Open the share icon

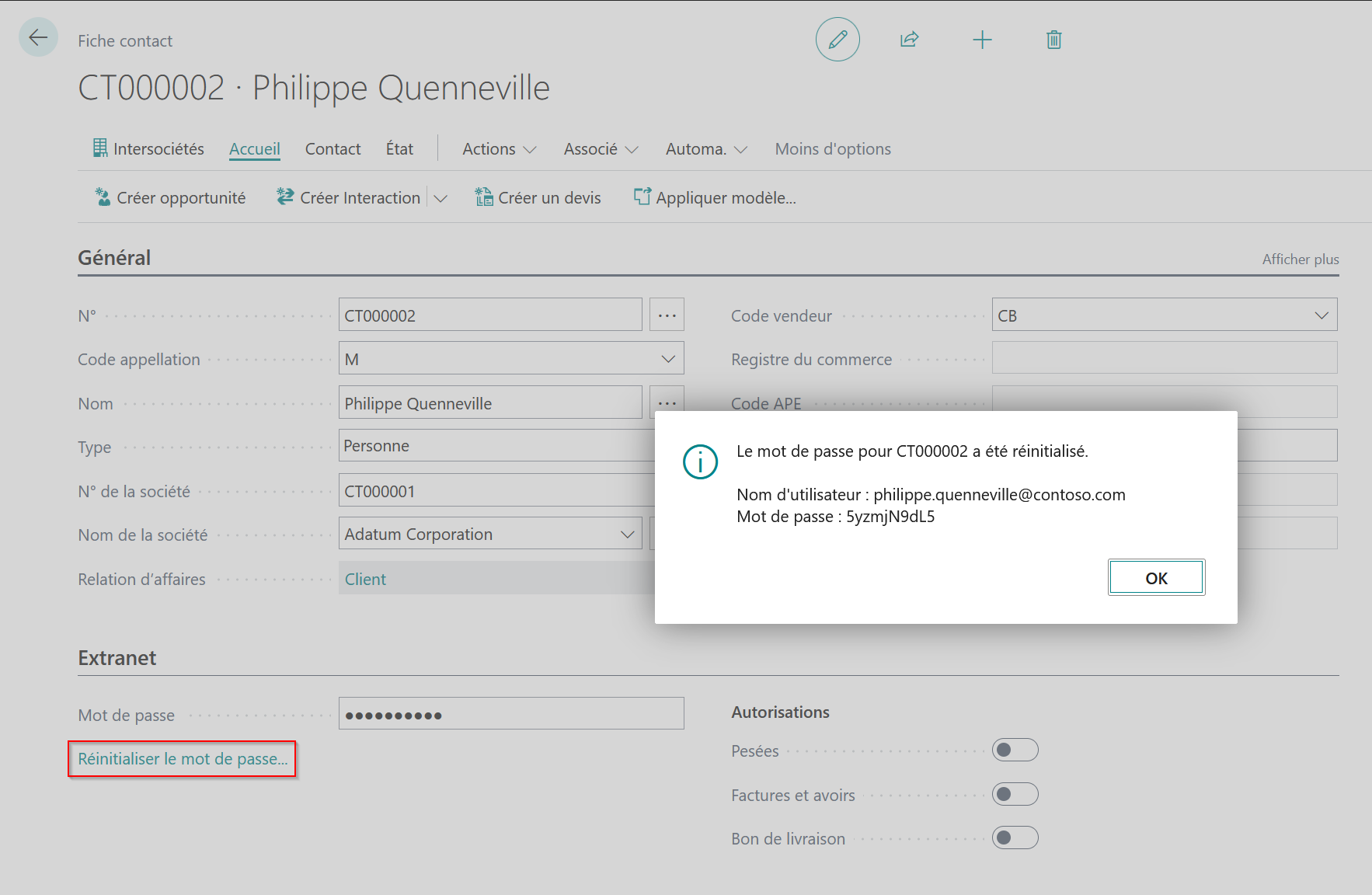(910, 40)
